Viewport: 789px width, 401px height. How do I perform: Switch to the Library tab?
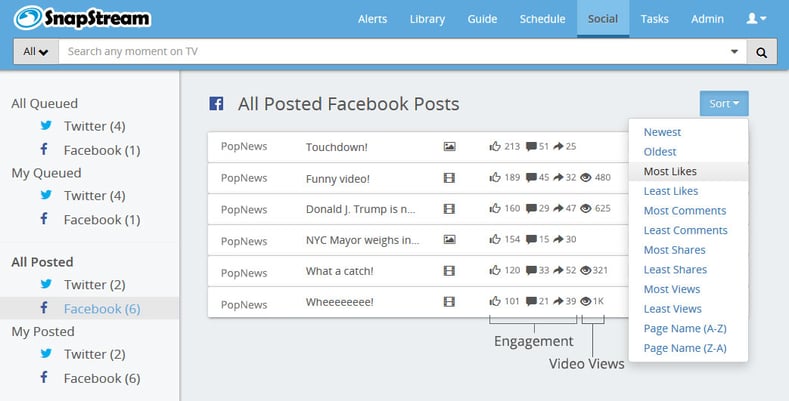click(x=427, y=19)
